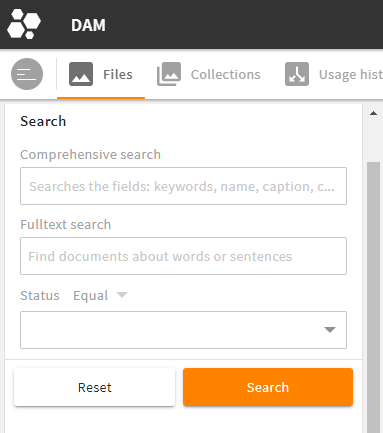
Task: Click inside the empty Status combo box
Action: point(183,330)
